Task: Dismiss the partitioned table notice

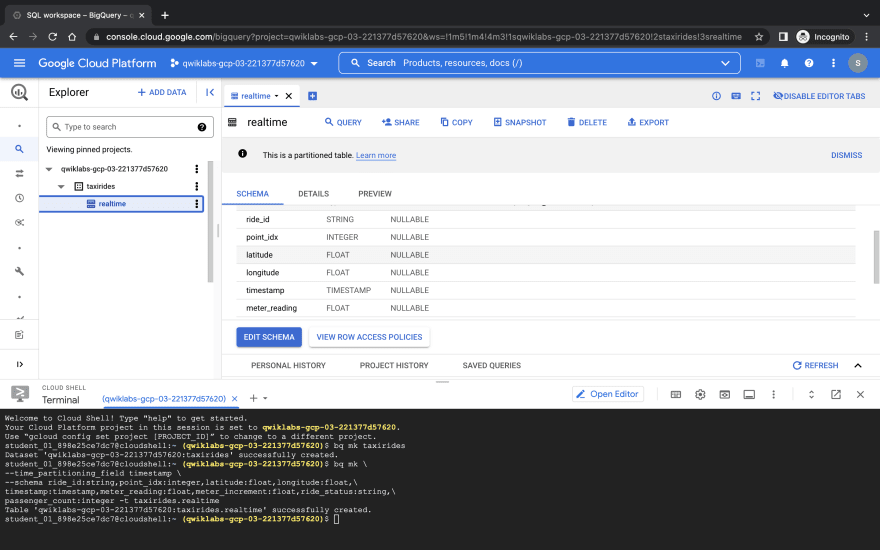Action: click(x=846, y=155)
